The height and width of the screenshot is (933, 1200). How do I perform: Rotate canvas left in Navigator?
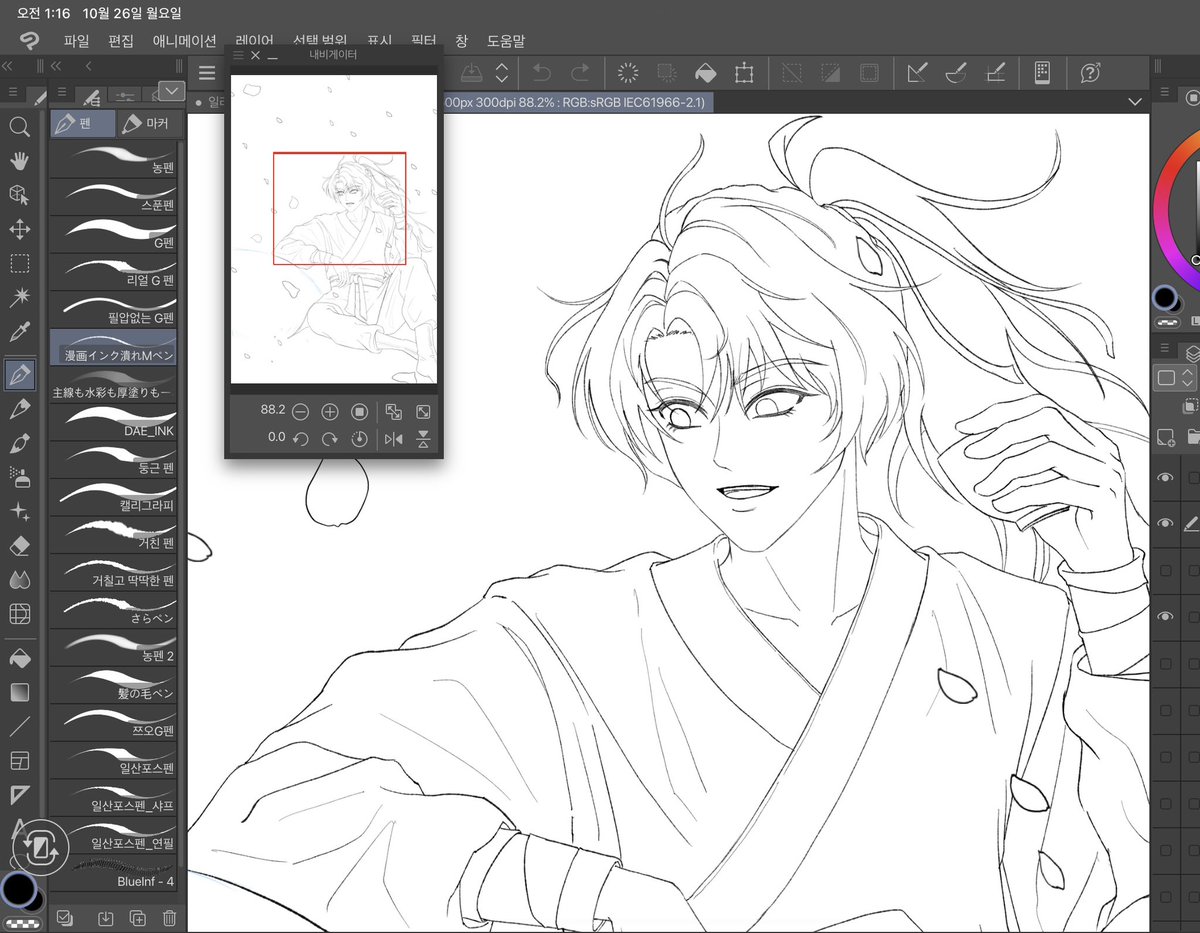300,439
